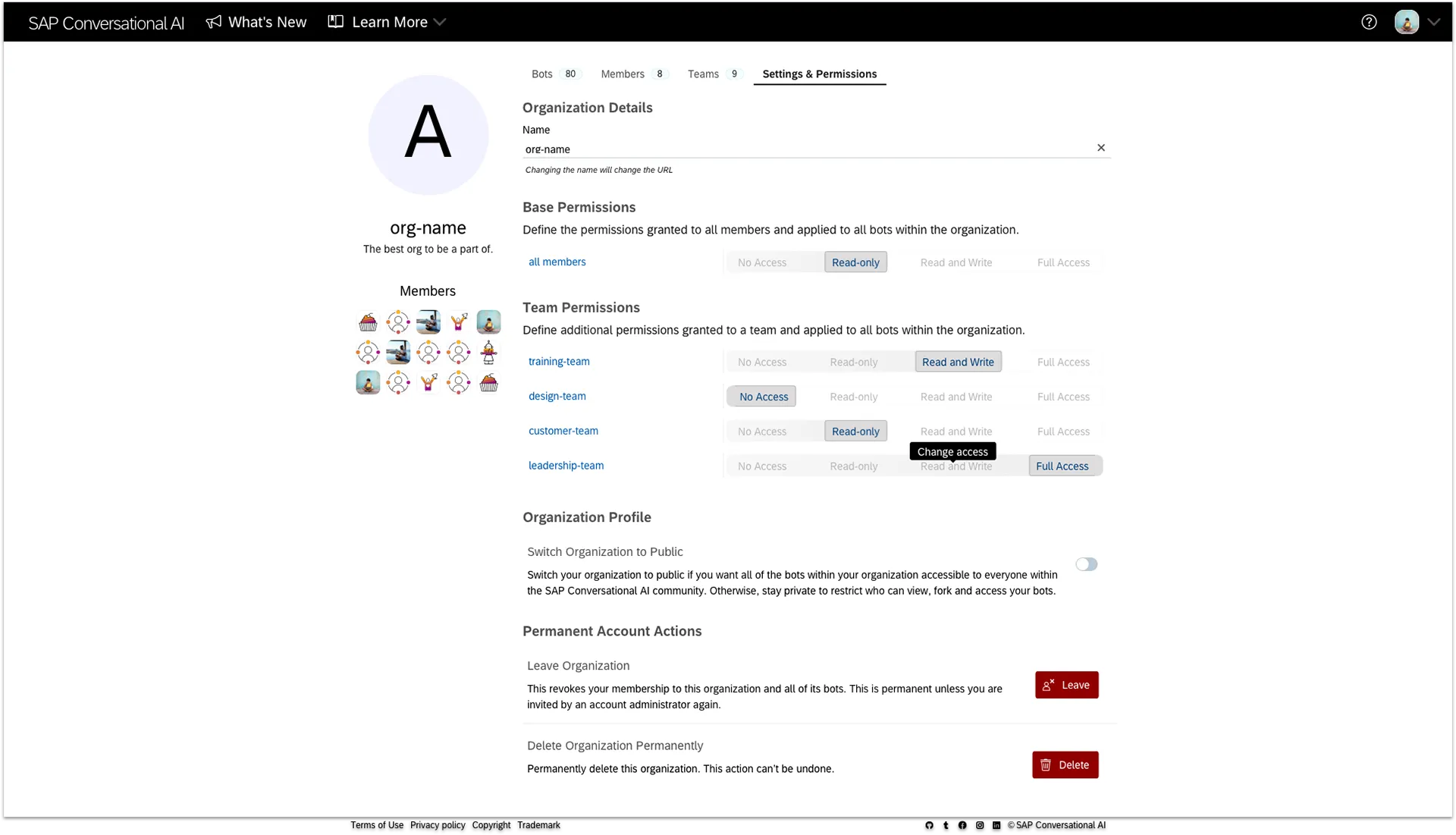This screenshot has width=1456, height=835.
Task: Click the large organization avatar A
Action: coord(428,134)
